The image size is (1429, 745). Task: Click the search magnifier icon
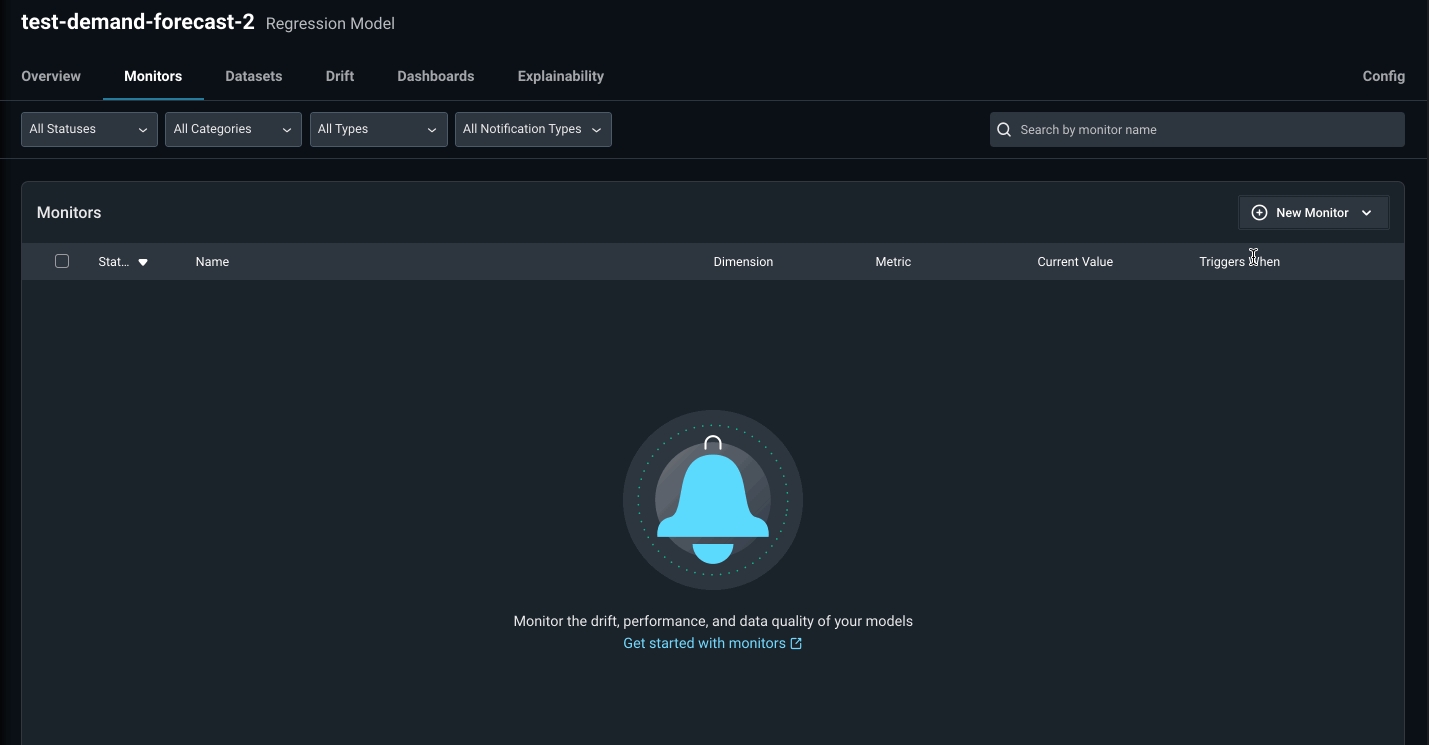[x=1004, y=130]
